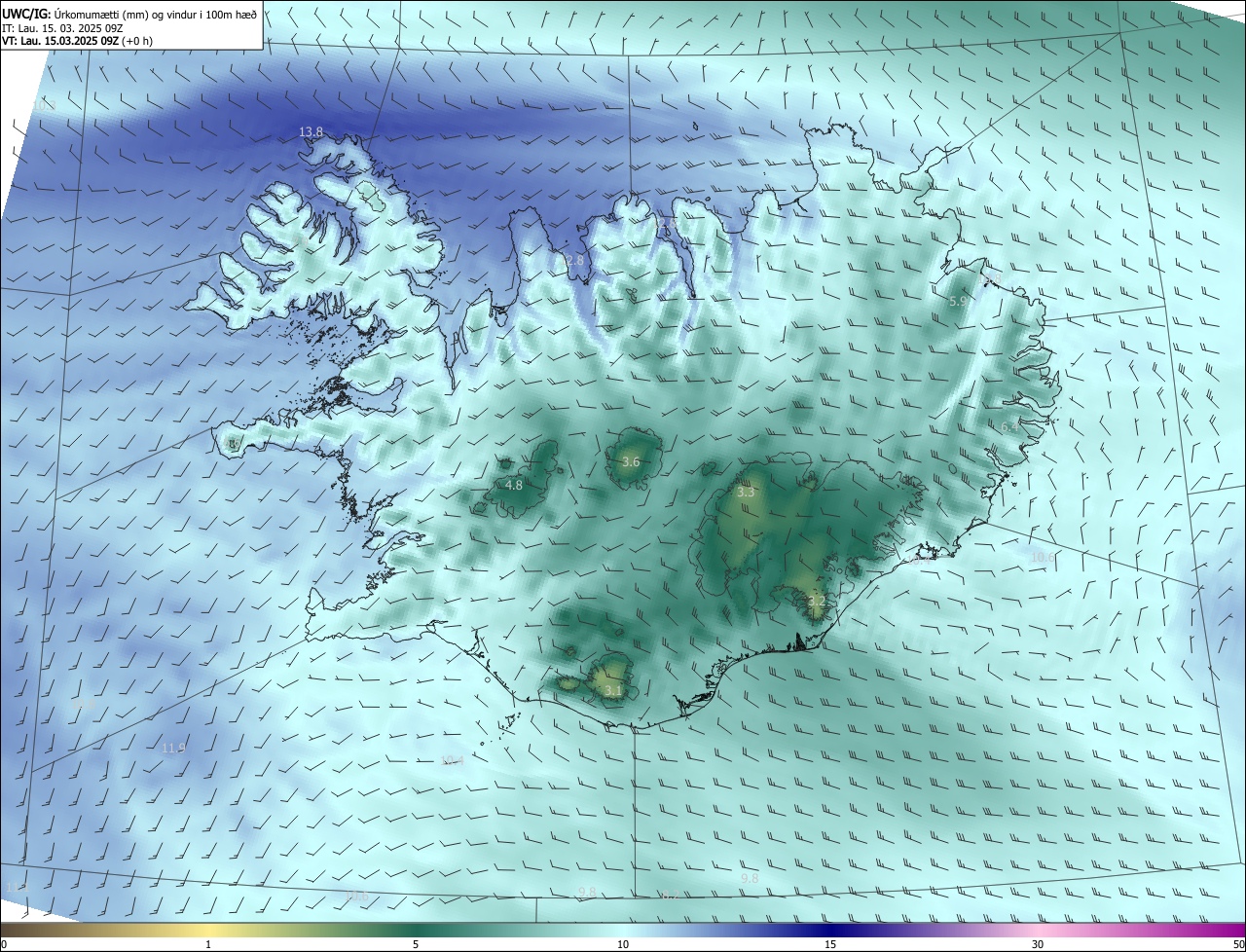Select the 10.6 value off the southeast coast
The height and width of the screenshot is (952, 1246).
click(x=1042, y=557)
